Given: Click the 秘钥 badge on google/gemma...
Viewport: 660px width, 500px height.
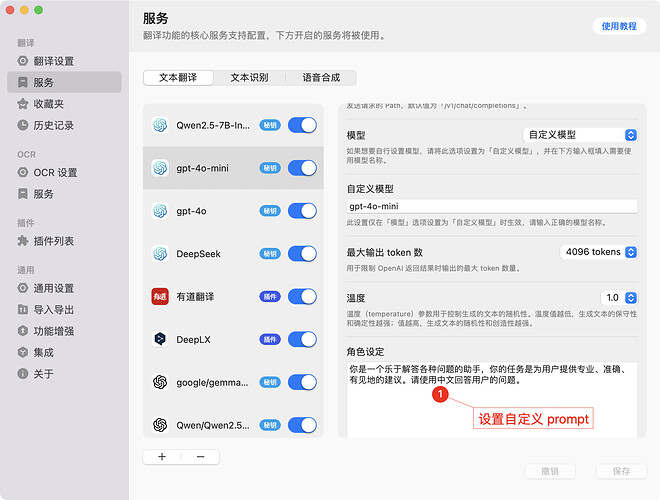Looking at the screenshot, I should 270,382.
